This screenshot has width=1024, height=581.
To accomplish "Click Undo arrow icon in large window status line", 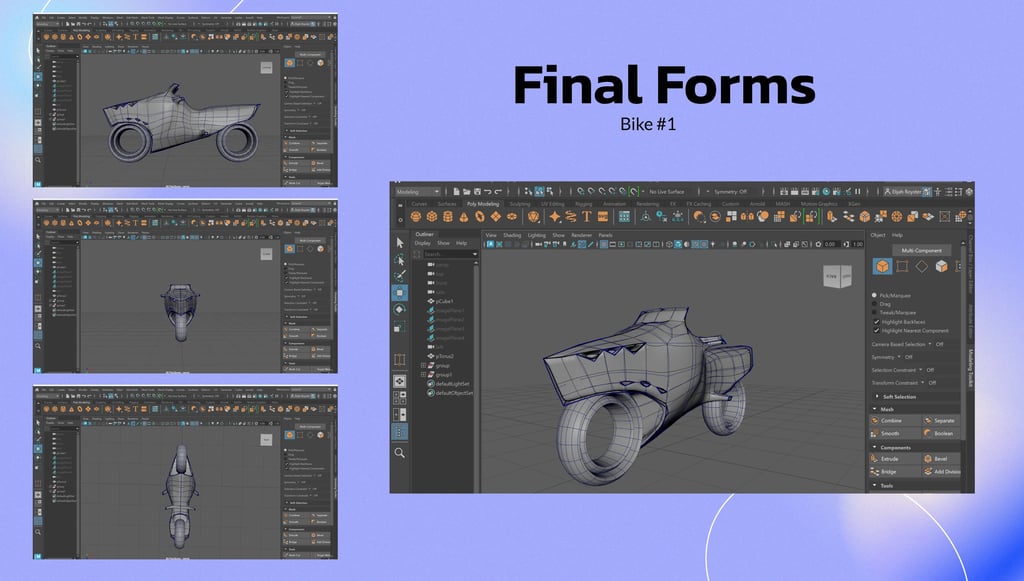I will [x=488, y=191].
